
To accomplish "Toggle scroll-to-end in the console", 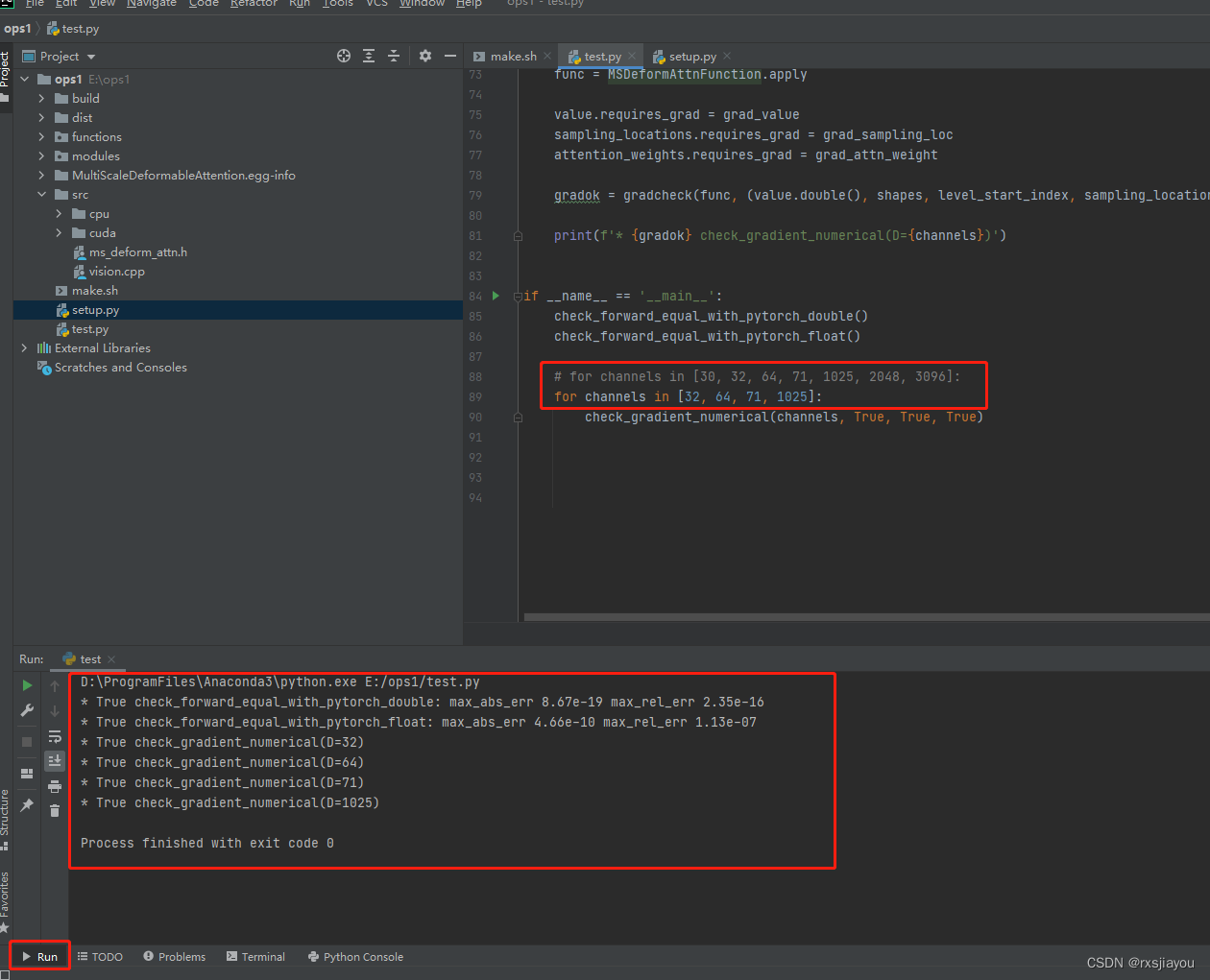I will click(x=55, y=761).
